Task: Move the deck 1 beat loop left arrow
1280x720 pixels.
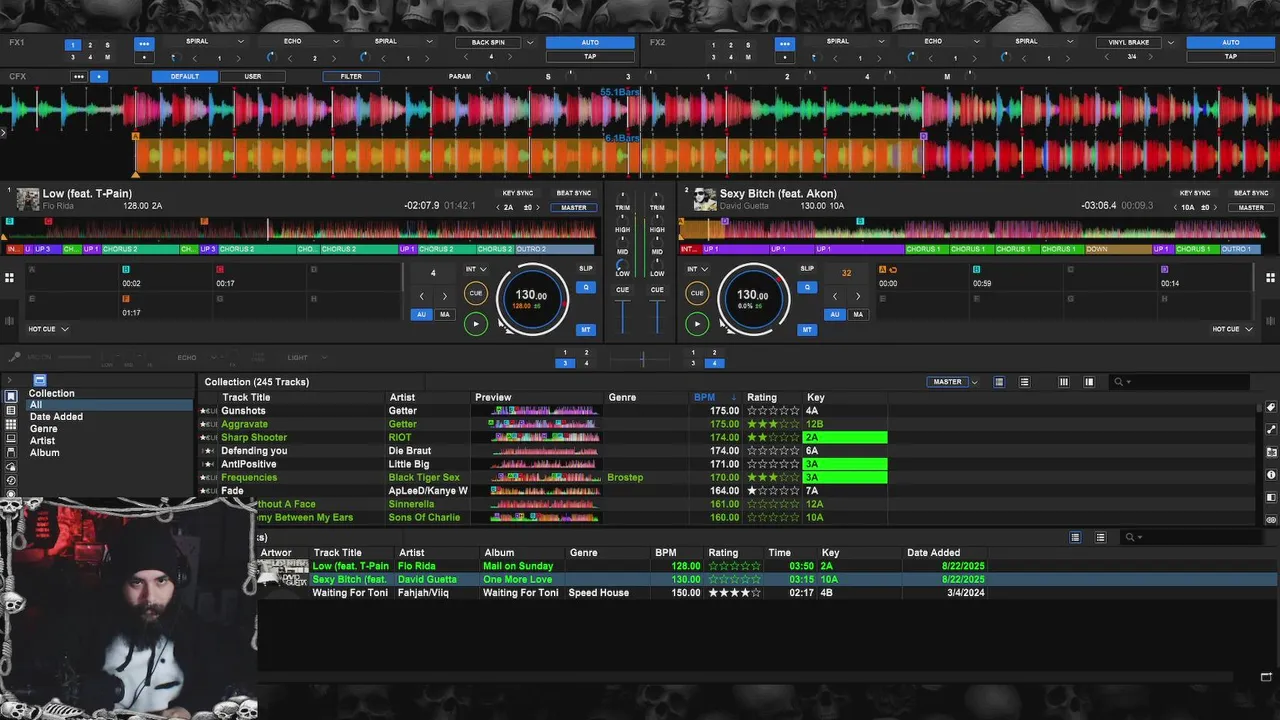Action: pos(421,296)
